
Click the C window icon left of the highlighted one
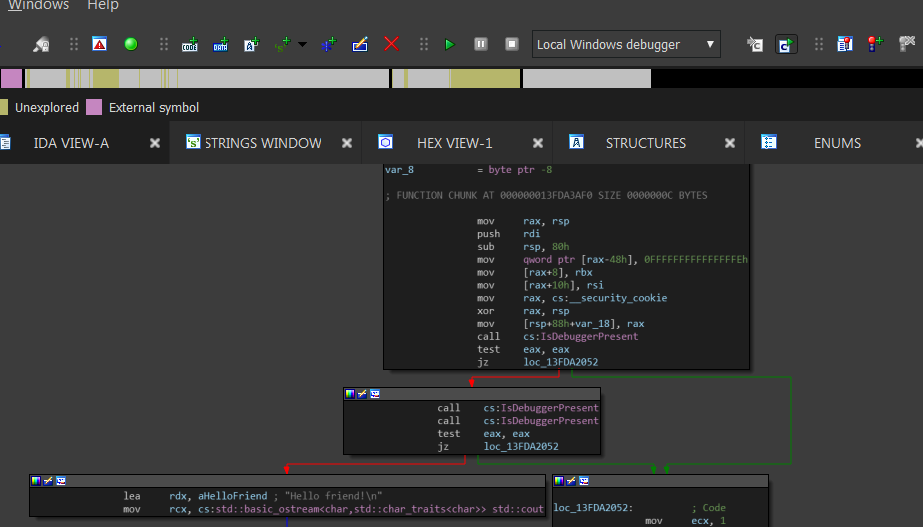click(755, 44)
